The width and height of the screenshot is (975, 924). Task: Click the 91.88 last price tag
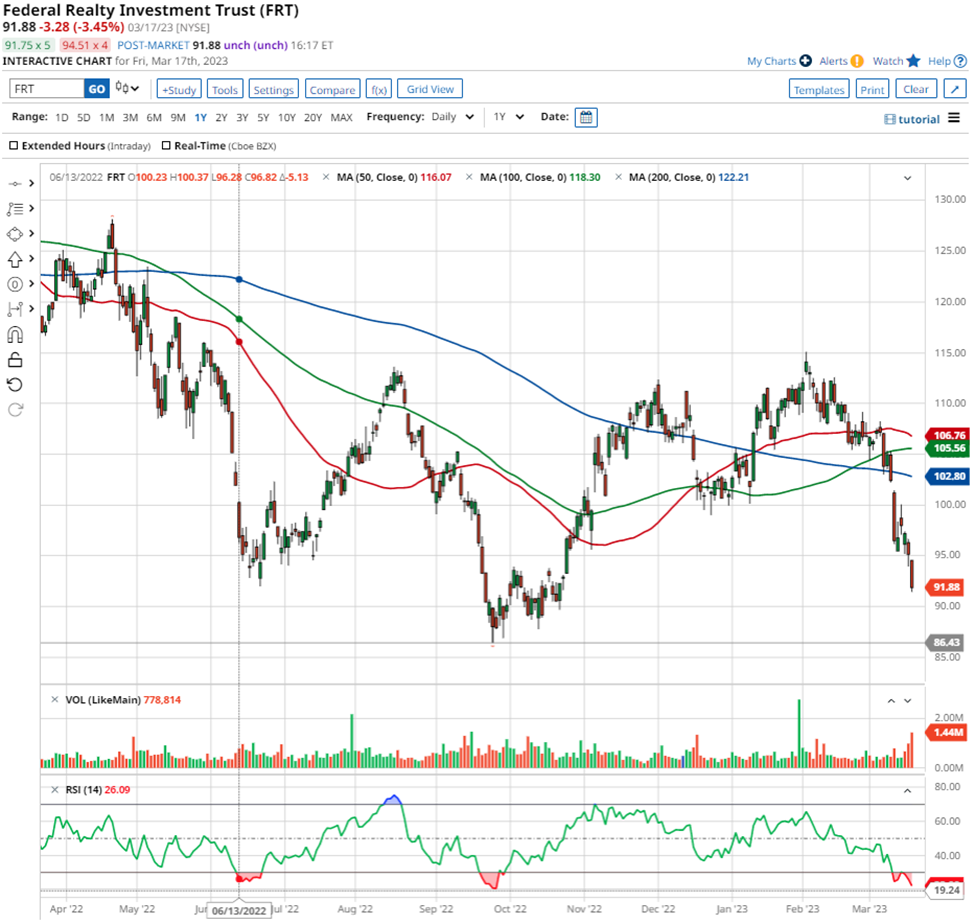pos(946,587)
